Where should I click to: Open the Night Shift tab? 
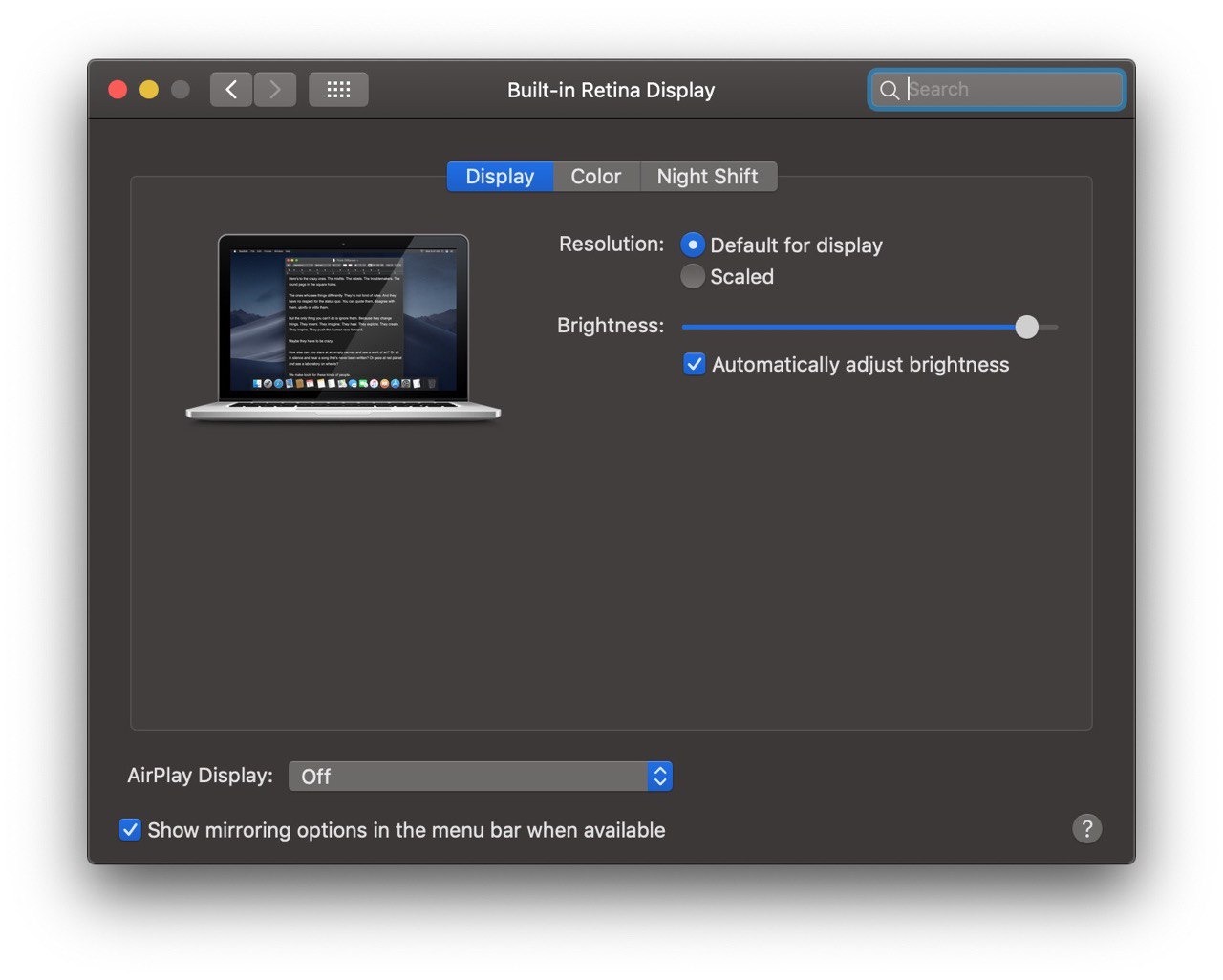(708, 177)
